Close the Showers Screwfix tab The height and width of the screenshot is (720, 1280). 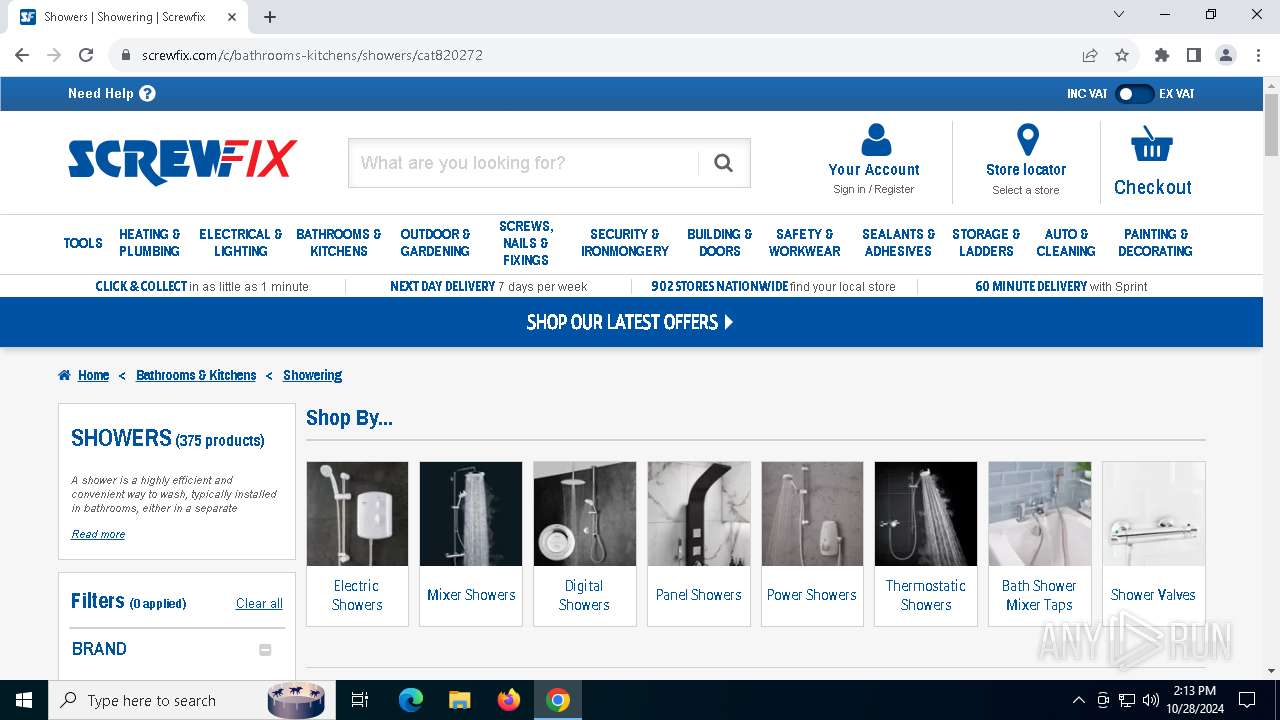pyautogui.click(x=232, y=17)
